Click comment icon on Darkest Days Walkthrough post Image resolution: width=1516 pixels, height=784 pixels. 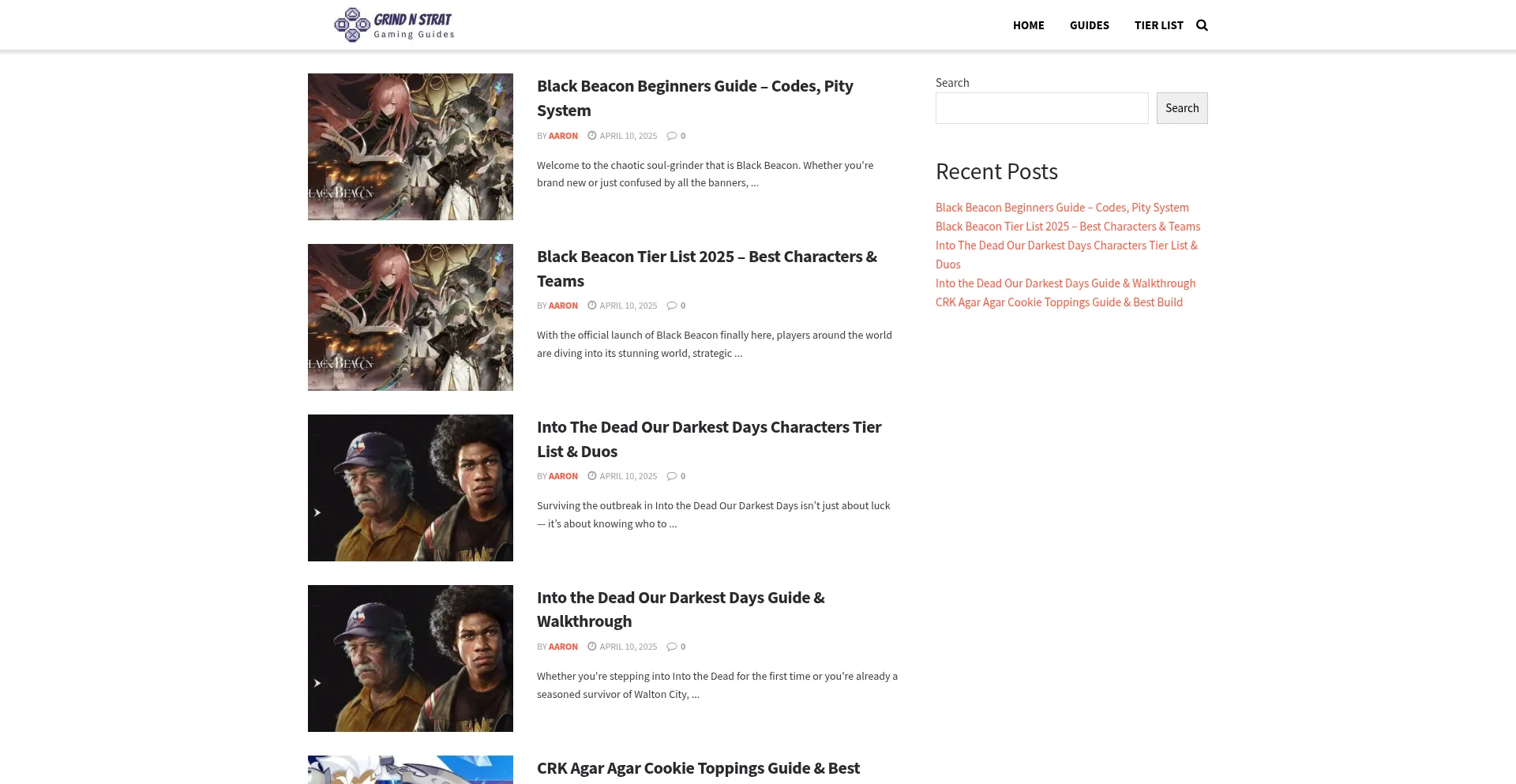point(671,647)
